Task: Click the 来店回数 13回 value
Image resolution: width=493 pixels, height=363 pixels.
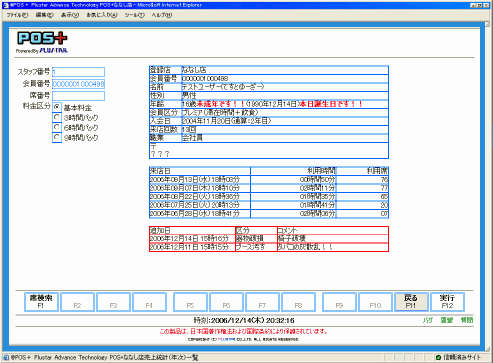Action: tap(189, 129)
